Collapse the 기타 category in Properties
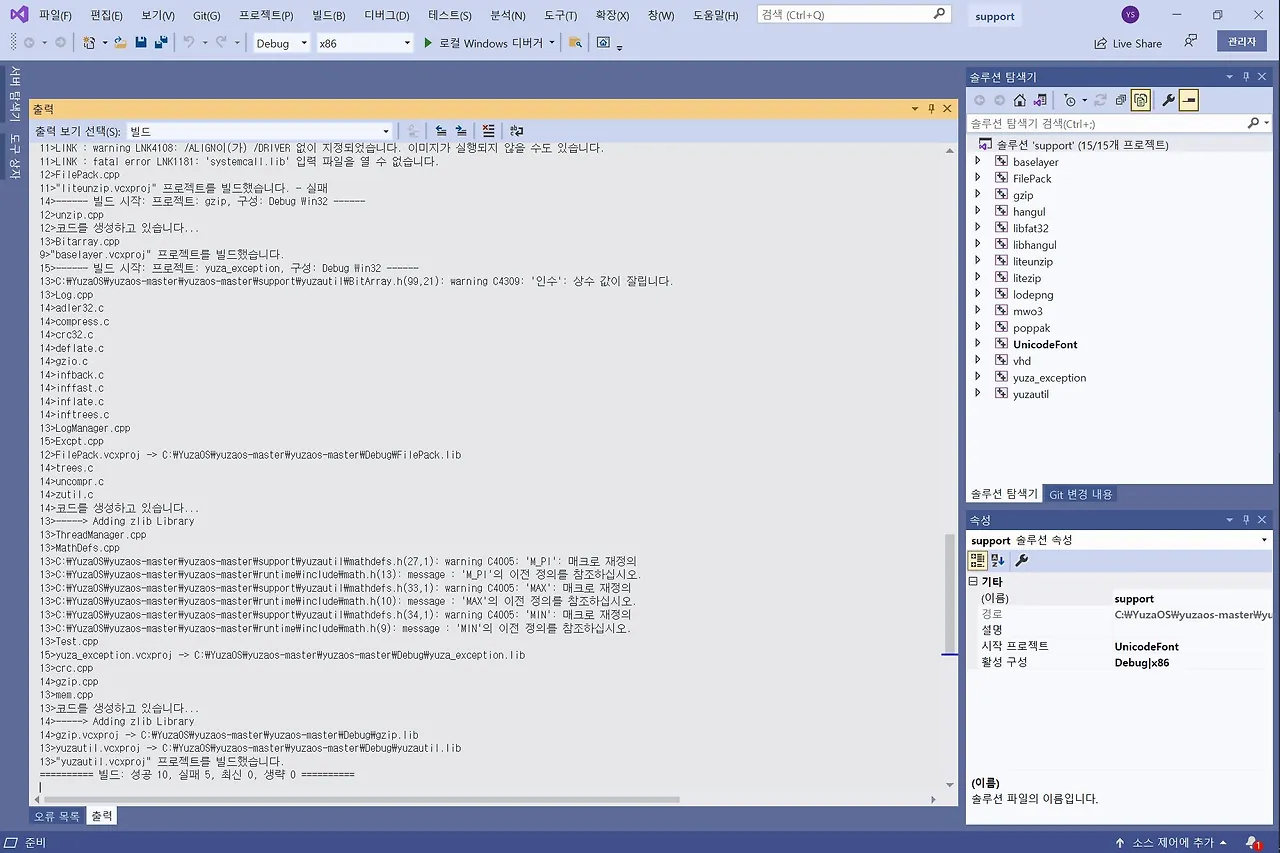 click(x=973, y=581)
